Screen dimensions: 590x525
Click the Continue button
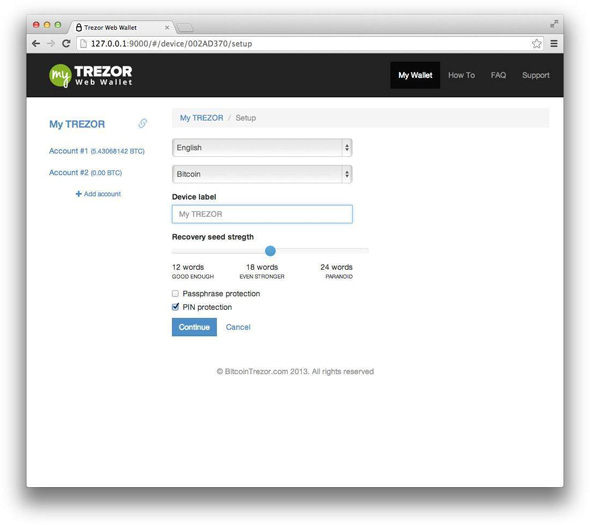(x=194, y=327)
